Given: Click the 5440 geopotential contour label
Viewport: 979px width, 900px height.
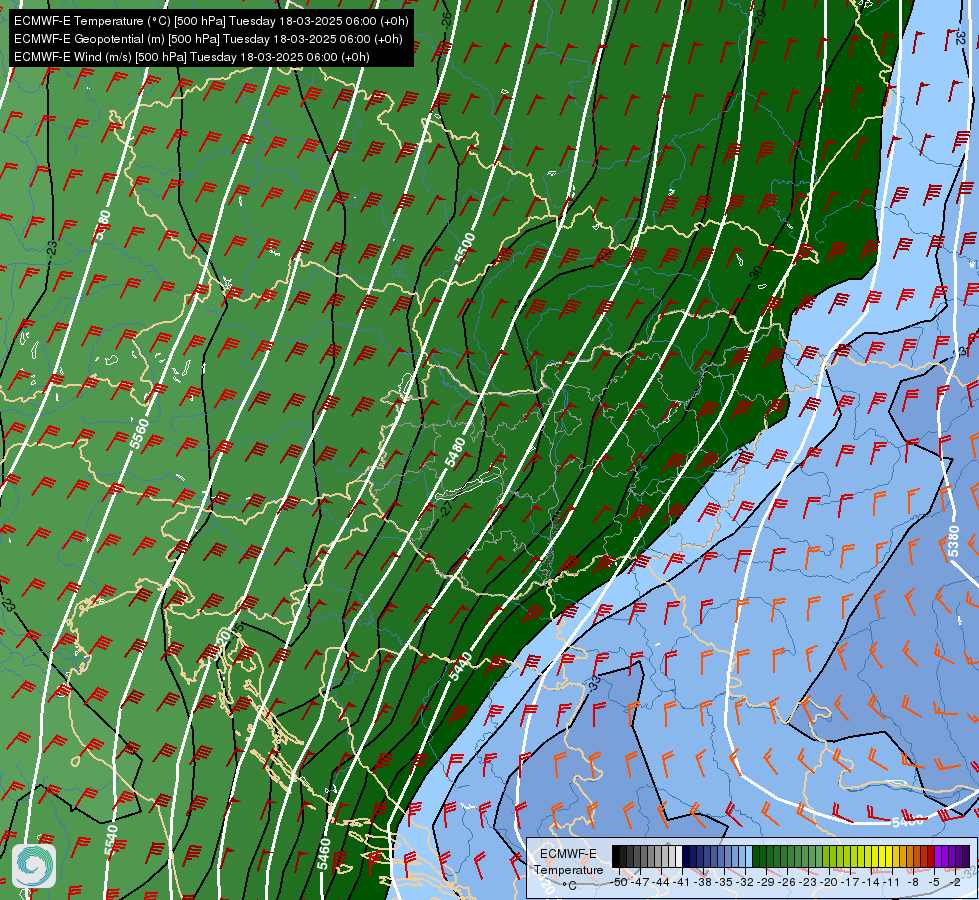Looking at the screenshot, I should [460, 666].
